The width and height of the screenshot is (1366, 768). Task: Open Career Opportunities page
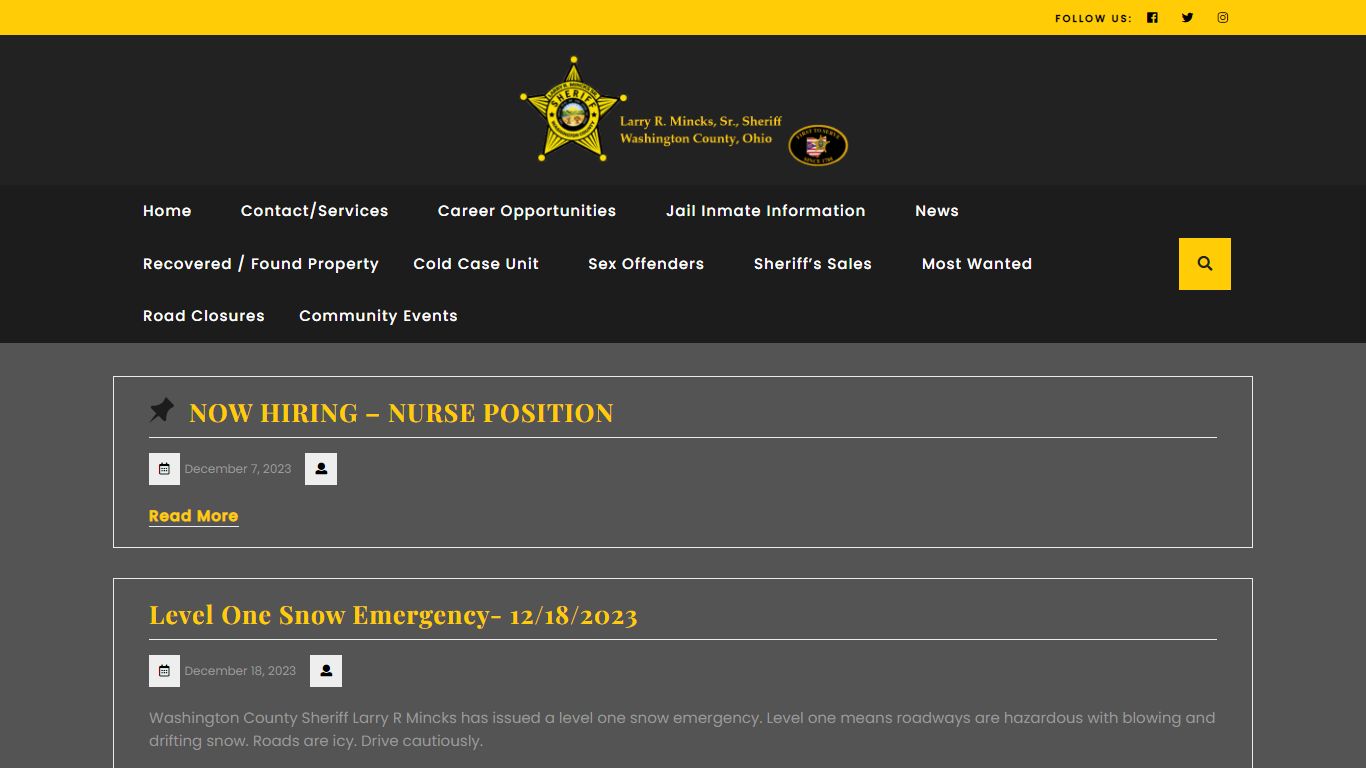pyautogui.click(x=527, y=211)
